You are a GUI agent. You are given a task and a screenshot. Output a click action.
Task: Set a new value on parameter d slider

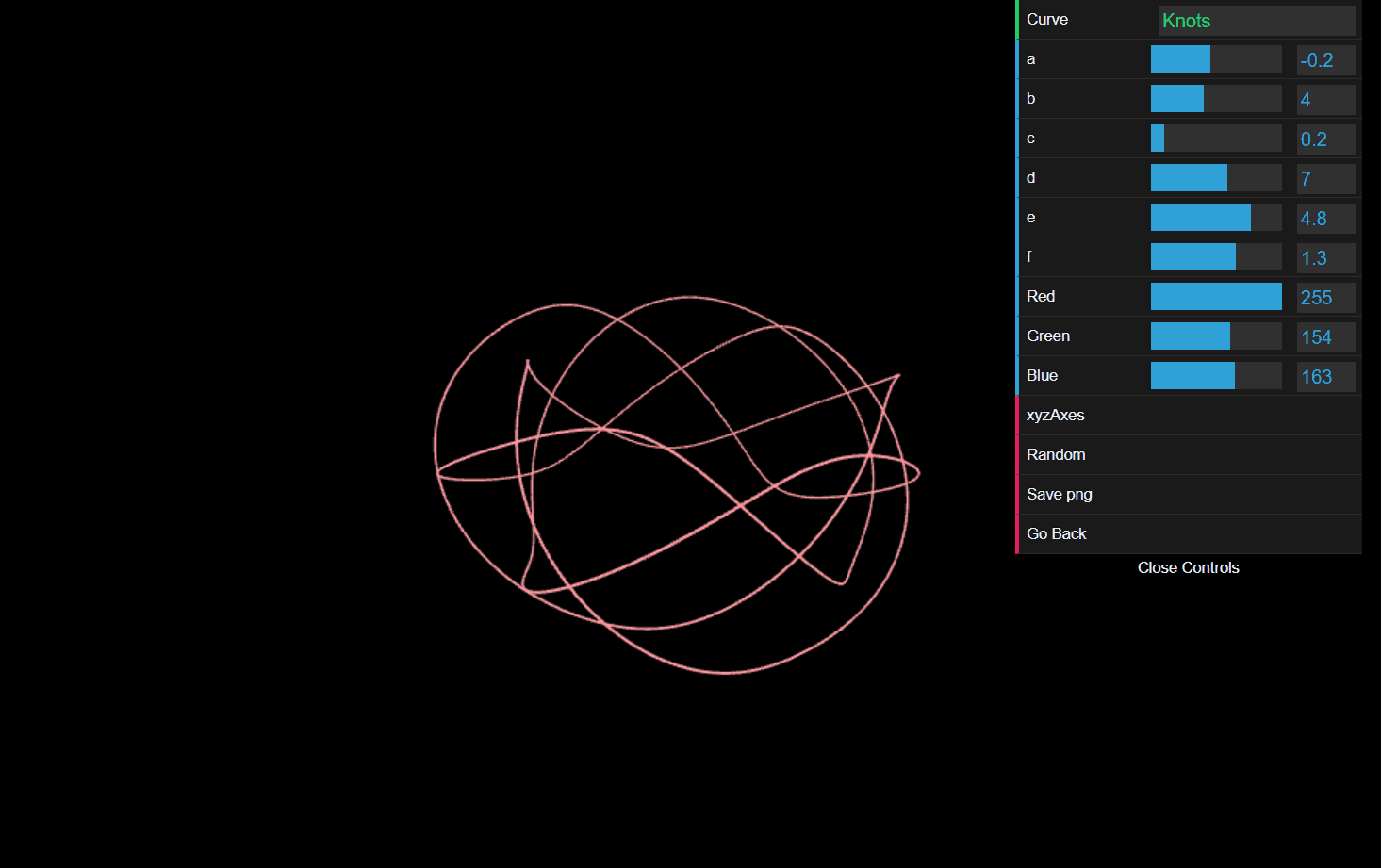click(x=1215, y=177)
